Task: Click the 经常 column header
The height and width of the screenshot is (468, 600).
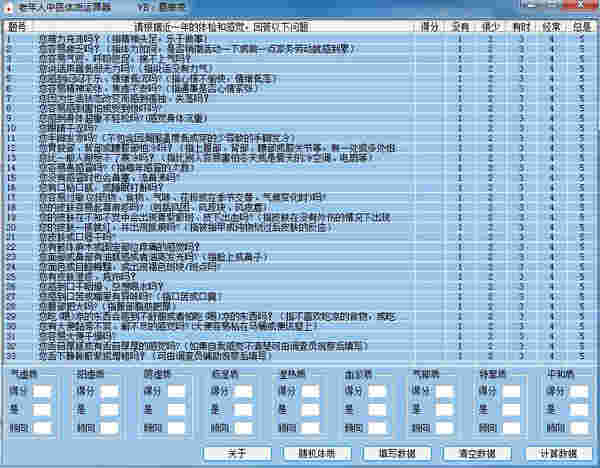Action: [551, 27]
